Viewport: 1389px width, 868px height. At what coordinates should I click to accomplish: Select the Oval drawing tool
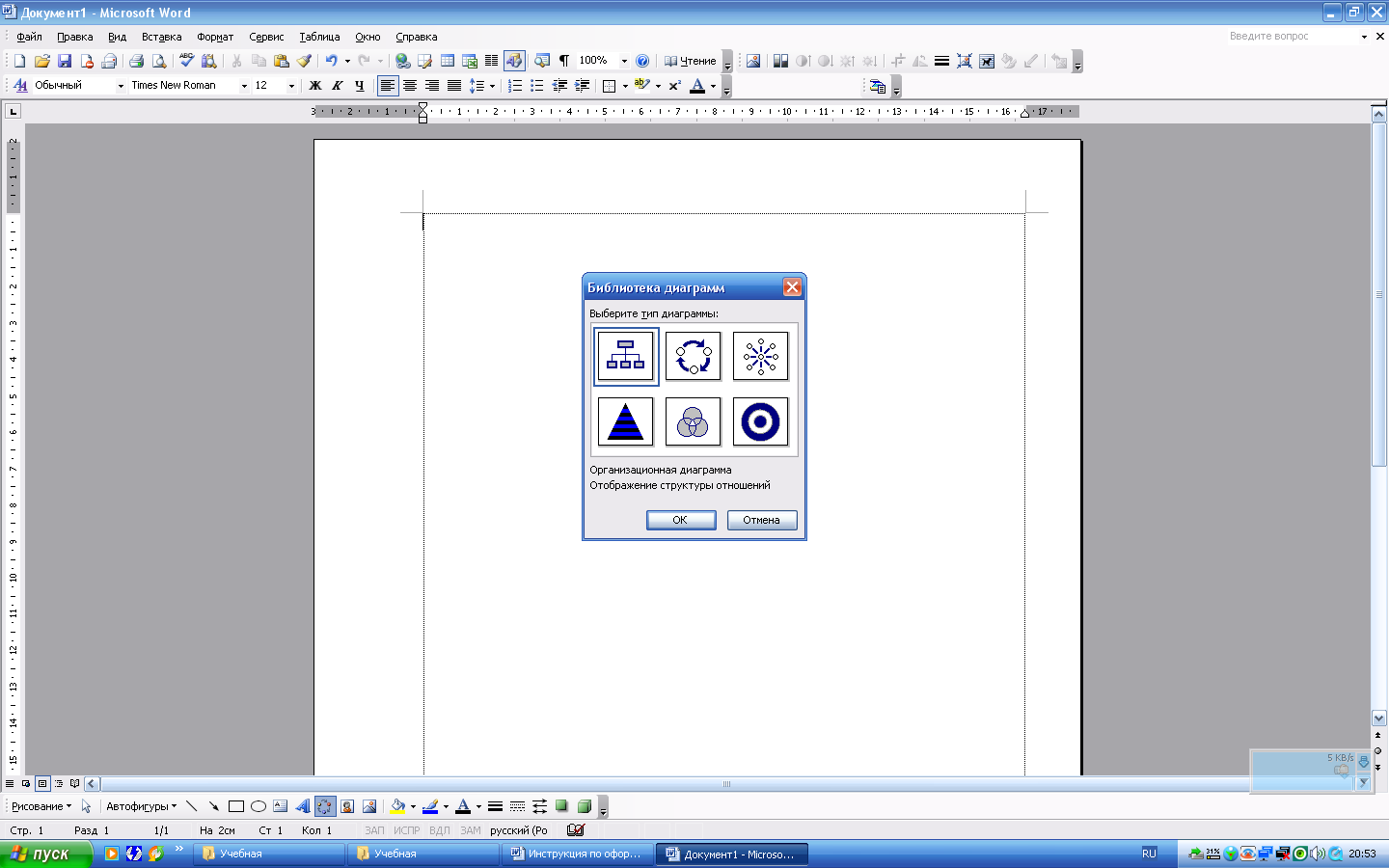(x=258, y=806)
